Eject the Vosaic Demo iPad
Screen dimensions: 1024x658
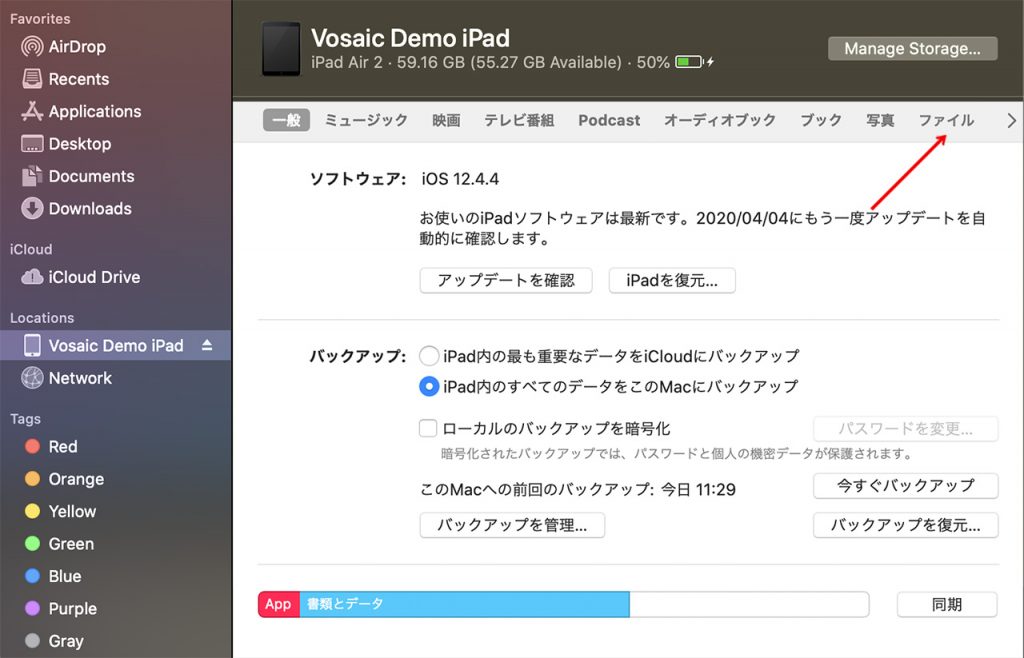(x=207, y=345)
